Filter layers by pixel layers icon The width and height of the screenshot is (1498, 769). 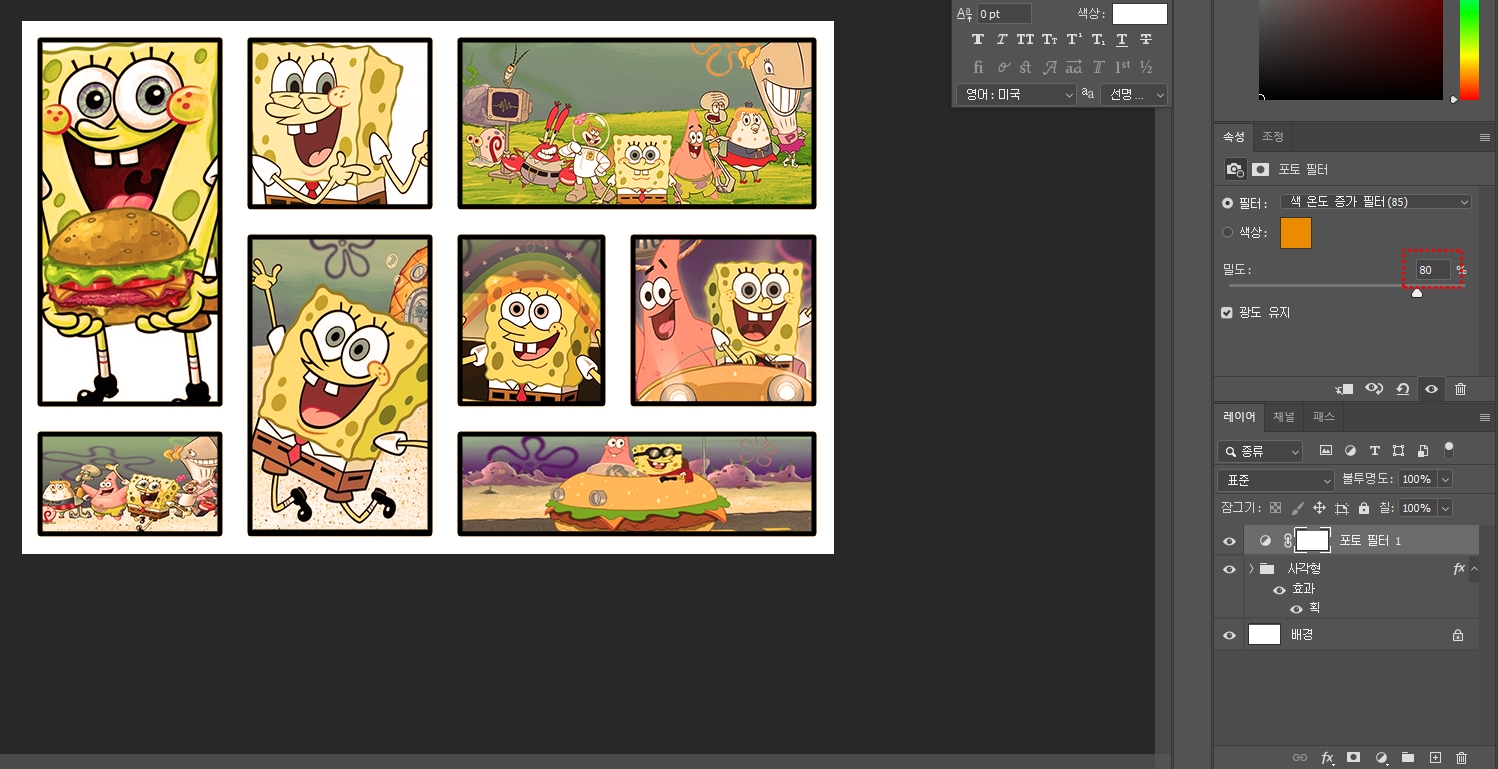pyautogui.click(x=1326, y=451)
